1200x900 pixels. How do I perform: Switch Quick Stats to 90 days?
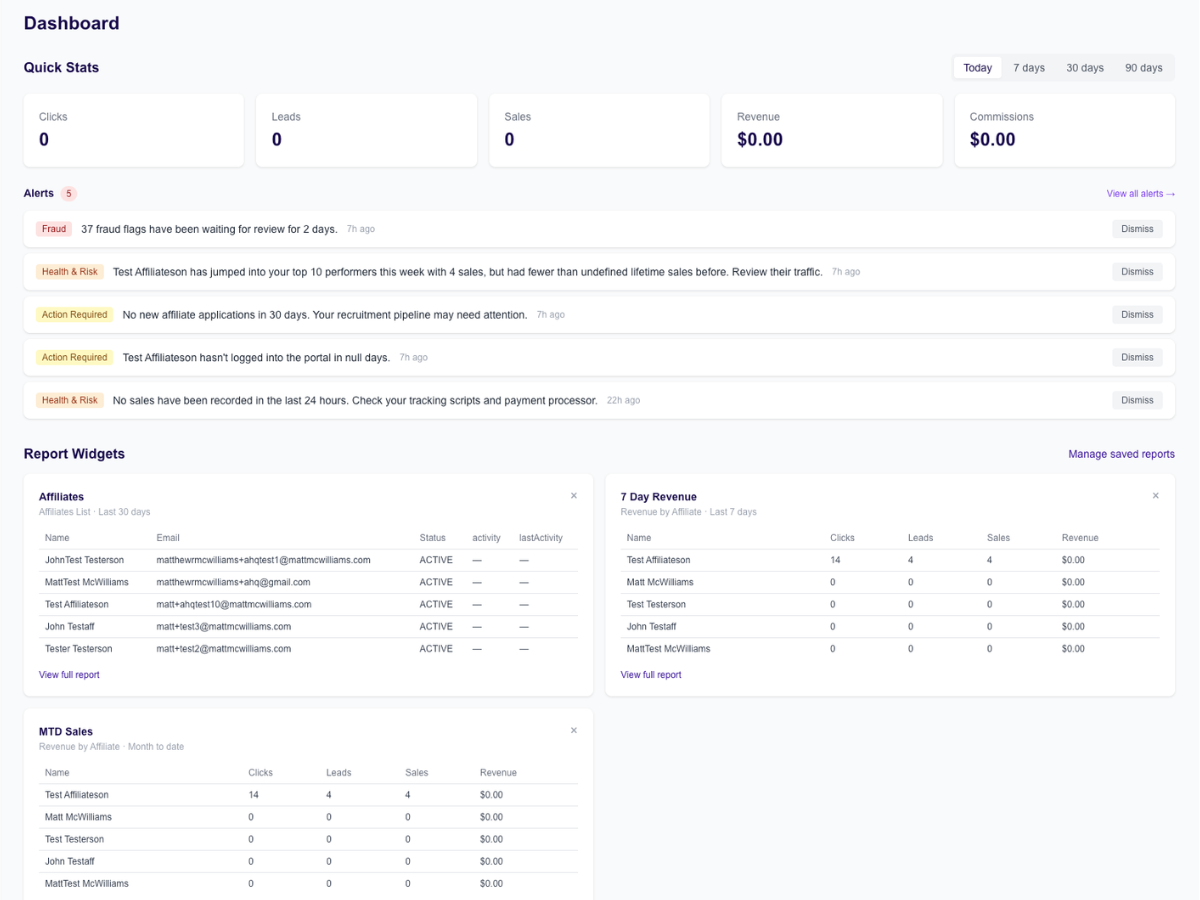[1144, 68]
